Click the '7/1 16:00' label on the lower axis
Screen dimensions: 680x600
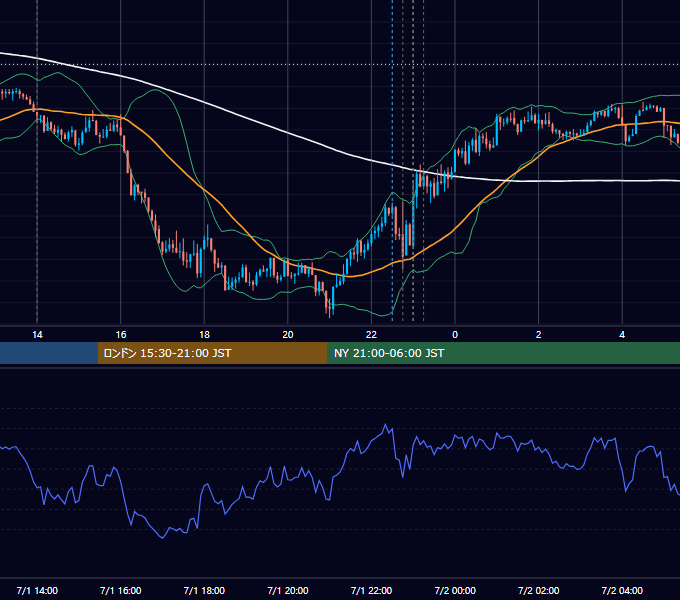[x=121, y=590]
